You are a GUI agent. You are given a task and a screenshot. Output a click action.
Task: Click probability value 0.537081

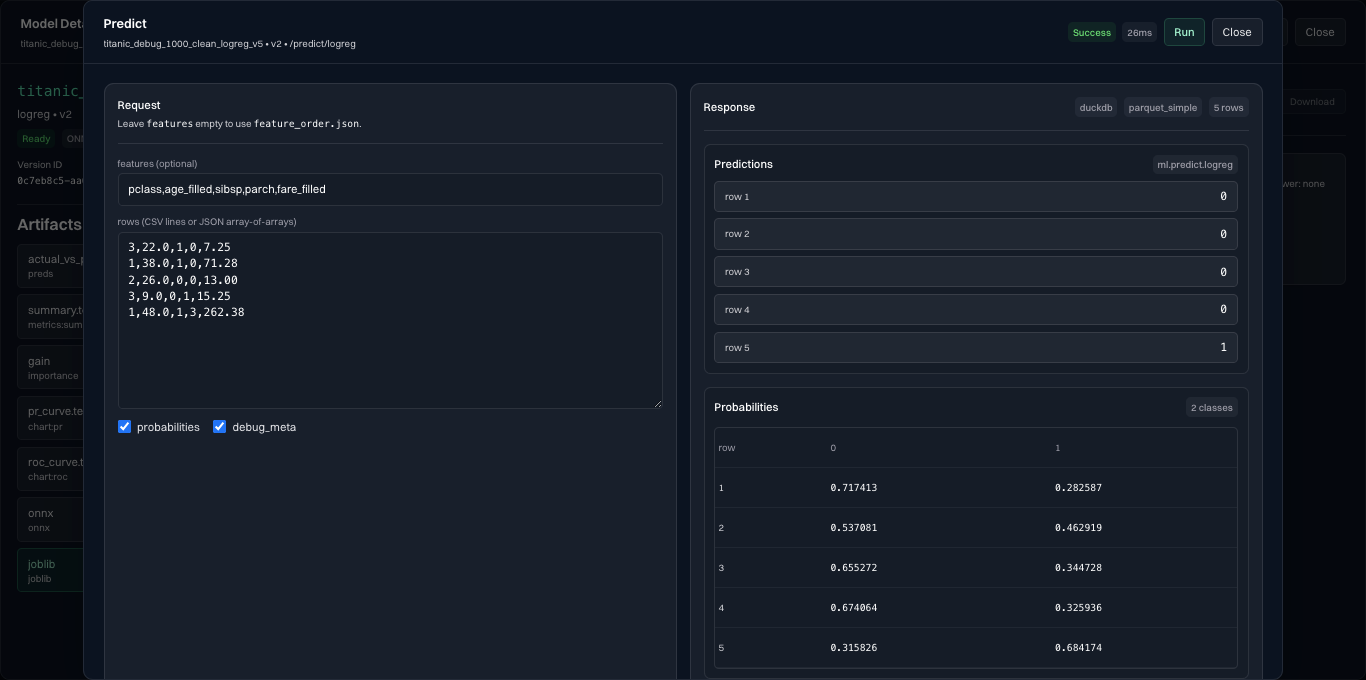point(853,528)
